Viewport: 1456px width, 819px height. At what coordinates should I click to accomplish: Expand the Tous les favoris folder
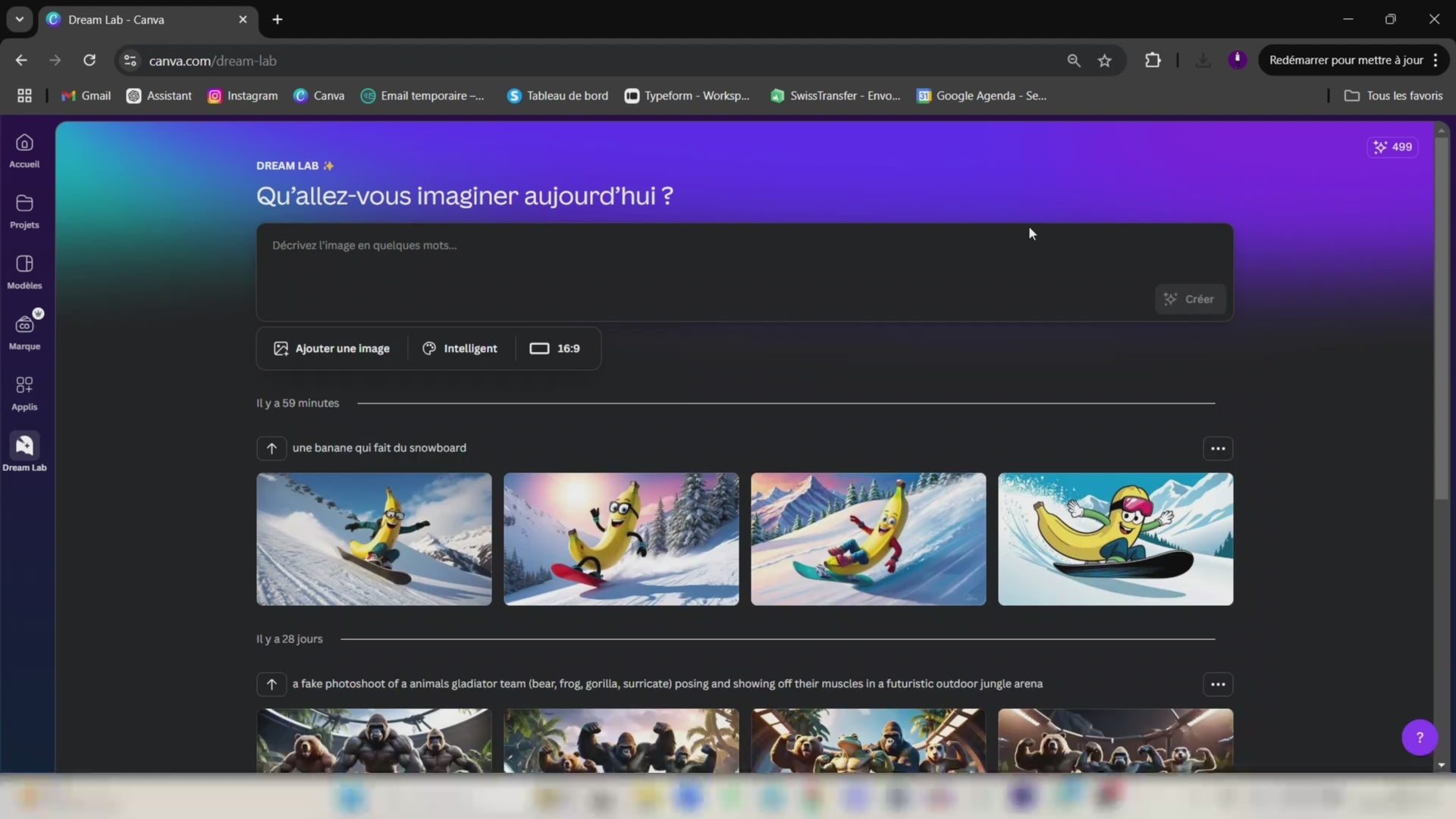1393,96
